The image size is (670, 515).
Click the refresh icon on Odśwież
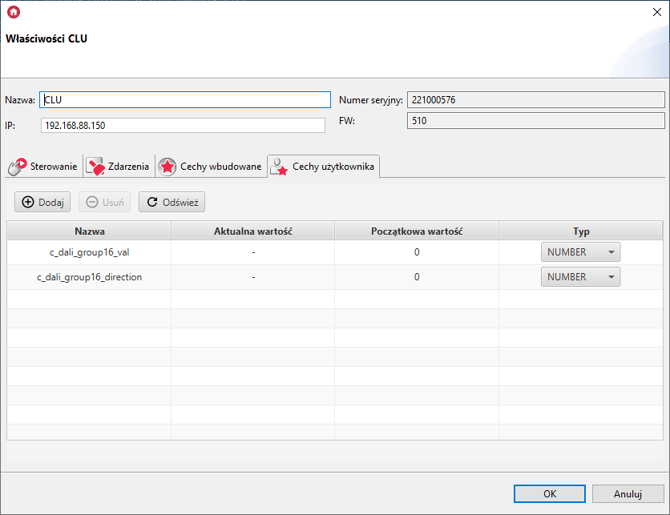click(152, 202)
